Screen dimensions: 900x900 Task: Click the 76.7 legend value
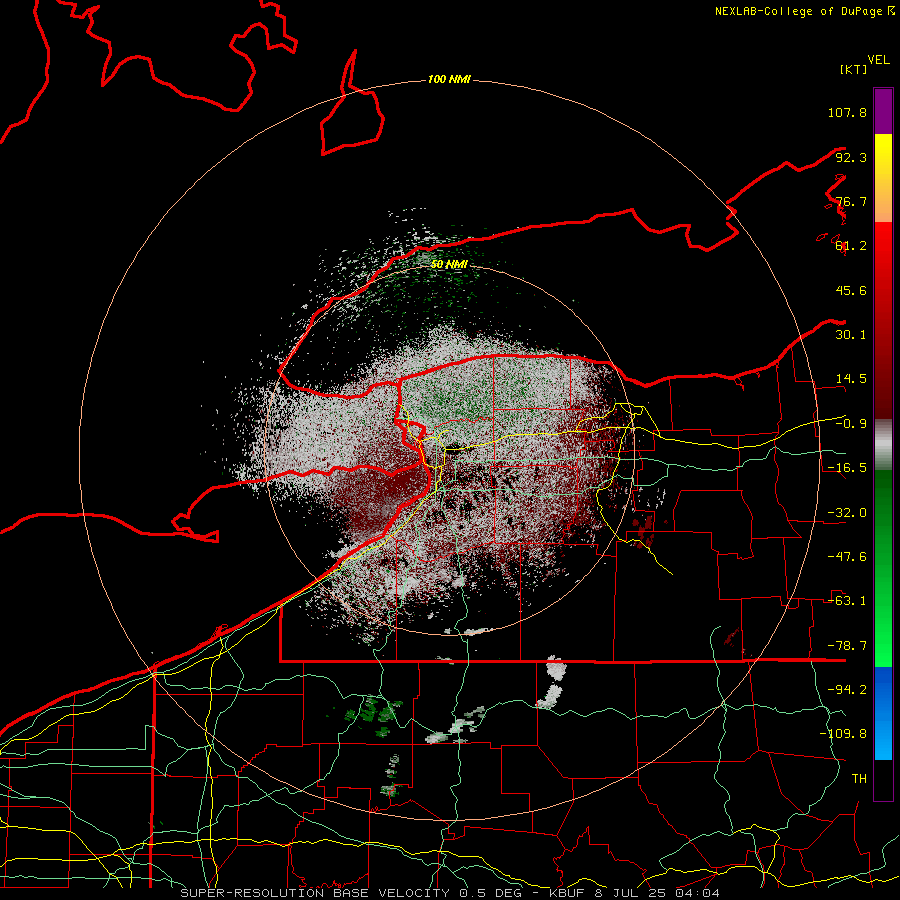click(x=851, y=201)
